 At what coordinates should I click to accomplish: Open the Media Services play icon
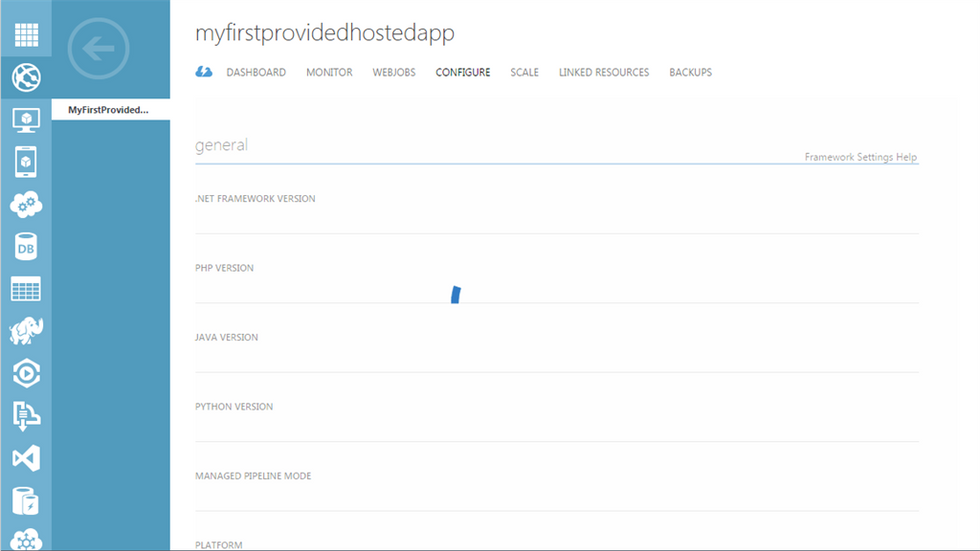(26, 374)
